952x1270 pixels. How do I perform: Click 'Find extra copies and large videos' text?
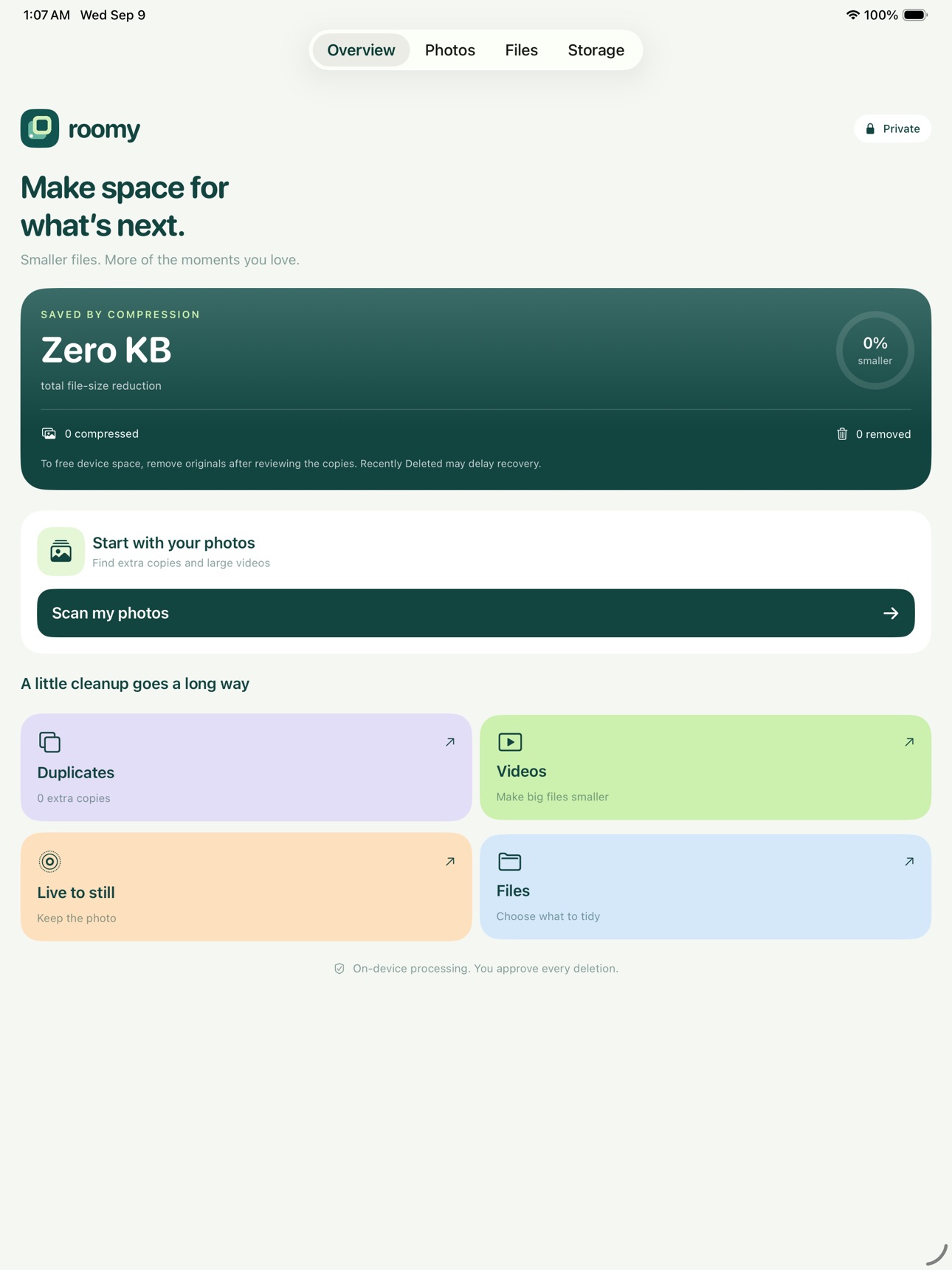click(x=182, y=563)
